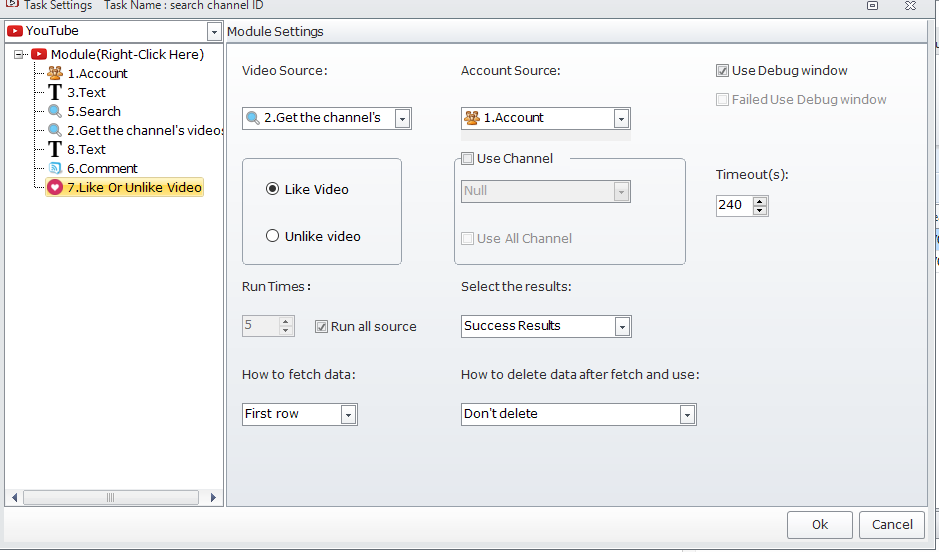Collapse the Module tree node
Image resolution: width=939 pixels, height=552 pixels.
coord(19,54)
